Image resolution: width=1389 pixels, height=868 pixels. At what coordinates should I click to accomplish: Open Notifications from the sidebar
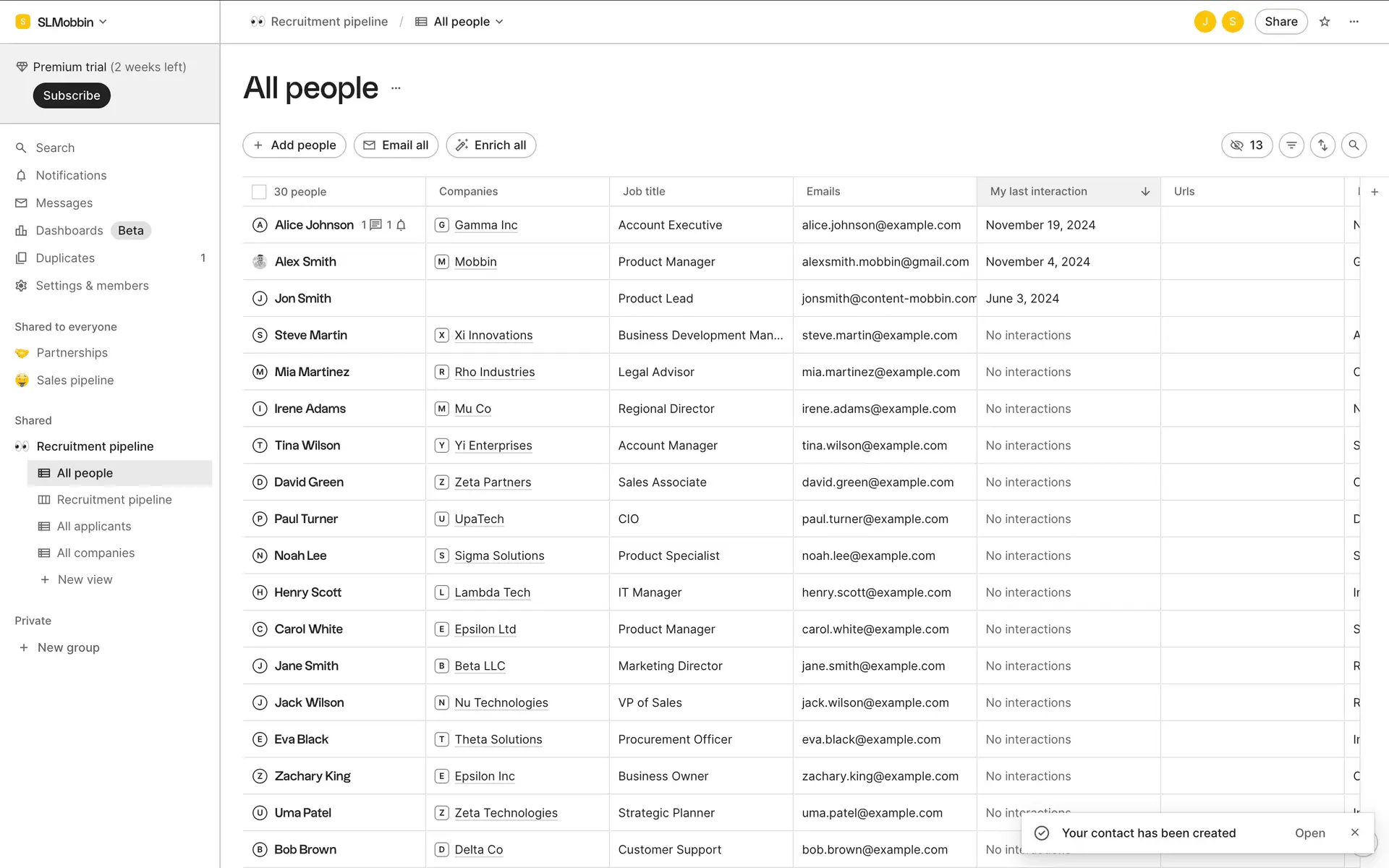[x=71, y=176]
